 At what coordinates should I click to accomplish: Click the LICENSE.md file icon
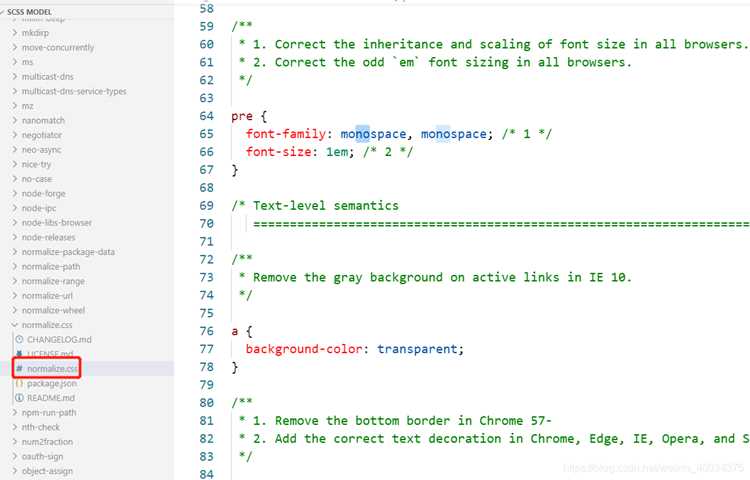[19, 354]
